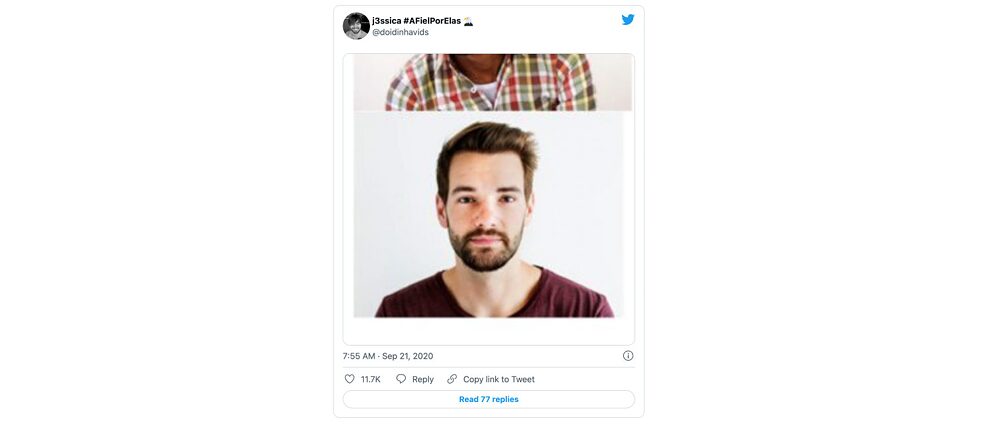
Task: Click the reply speech bubble icon
Action: click(401, 379)
